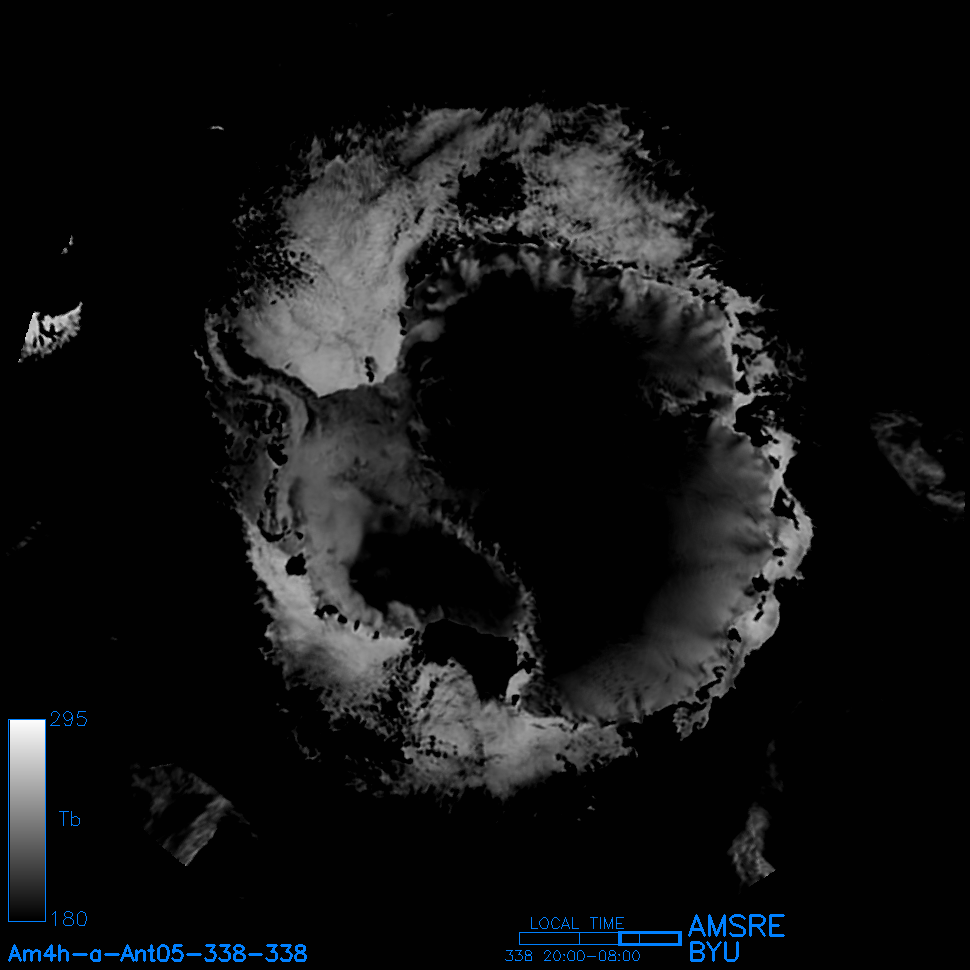Screen dimensions: 970x970
Task: Click the Am4h-a-Ant05-338-338 filename label
Action: pos(157,953)
